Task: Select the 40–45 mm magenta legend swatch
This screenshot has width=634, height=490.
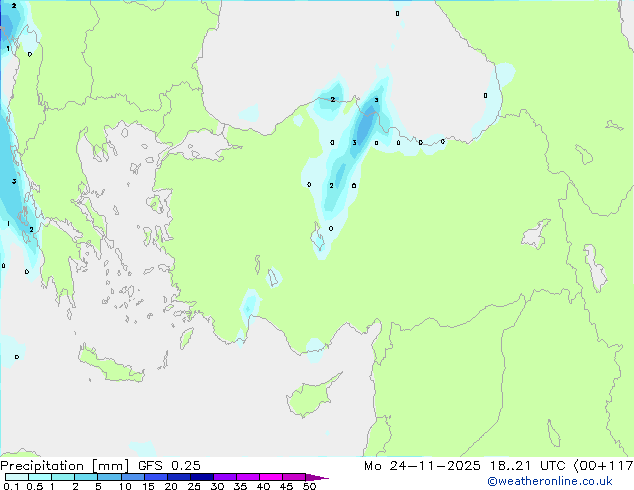Action: click(271, 477)
